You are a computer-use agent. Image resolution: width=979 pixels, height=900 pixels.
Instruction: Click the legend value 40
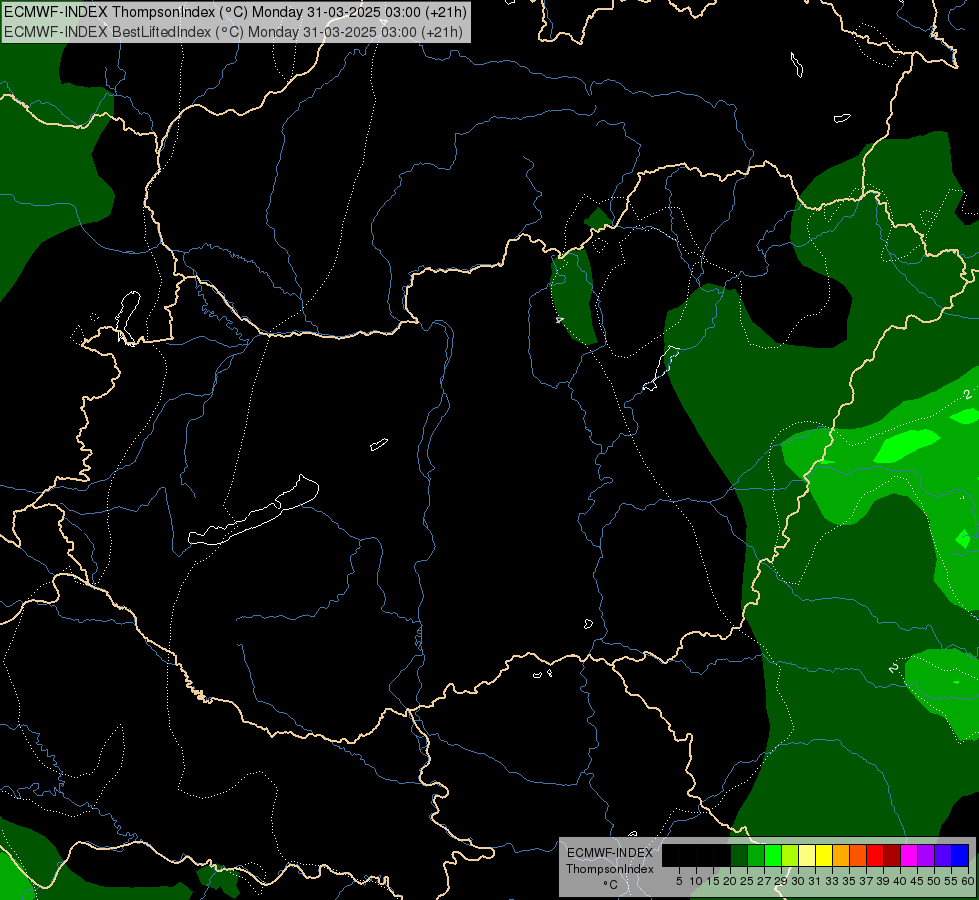(900, 881)
